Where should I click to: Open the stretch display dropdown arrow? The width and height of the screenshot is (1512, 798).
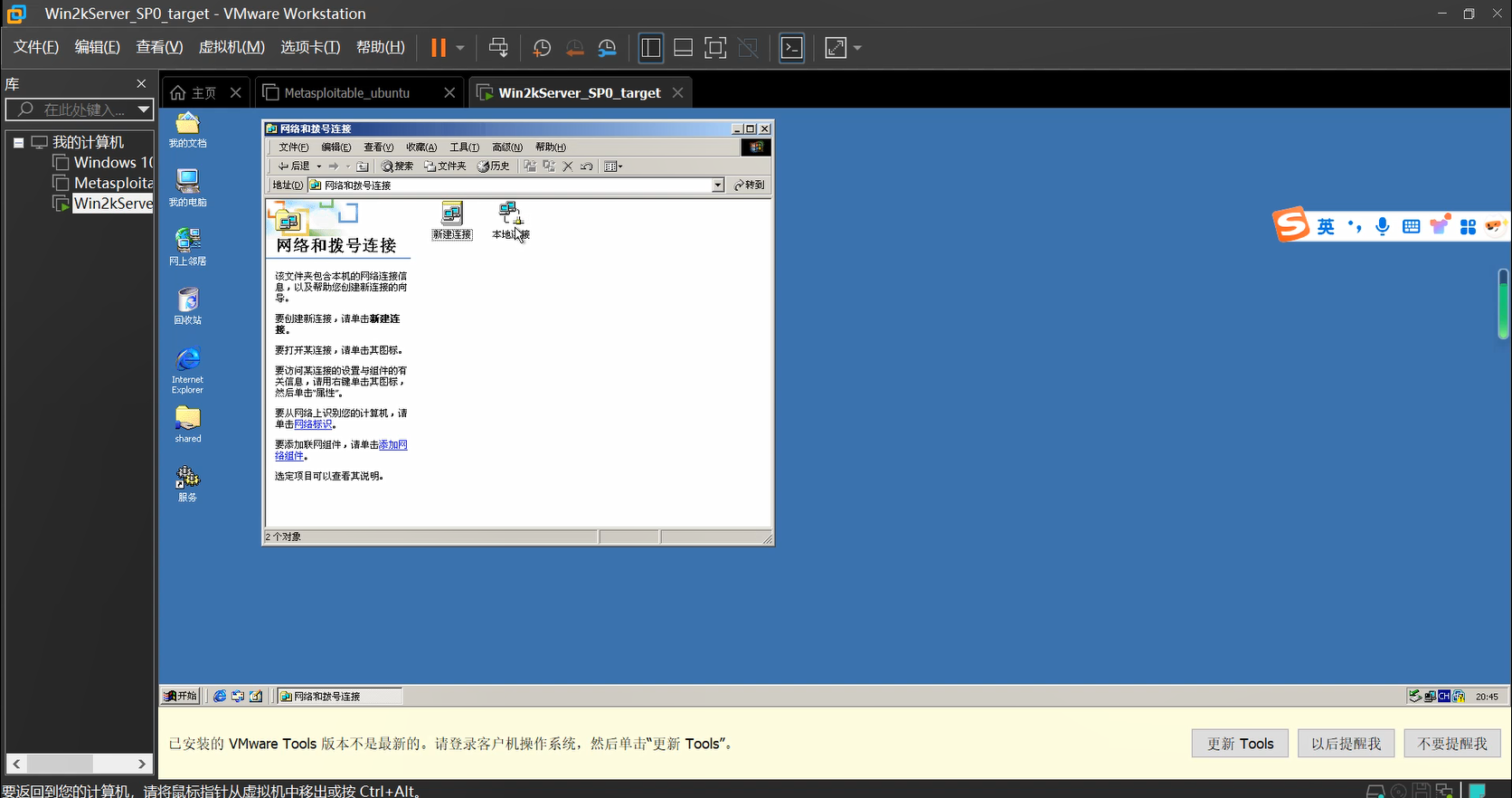tap(857, 48)
